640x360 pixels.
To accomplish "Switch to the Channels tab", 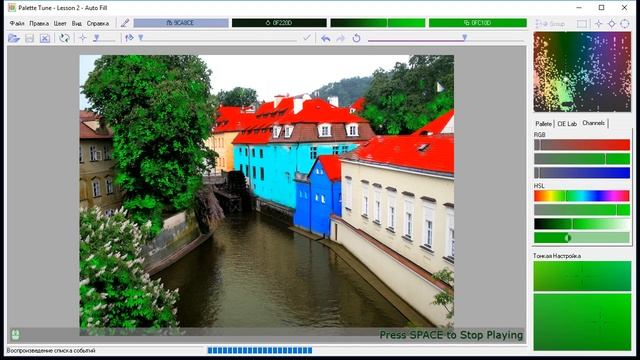I will pyautogui.click(x=593, y=123).
